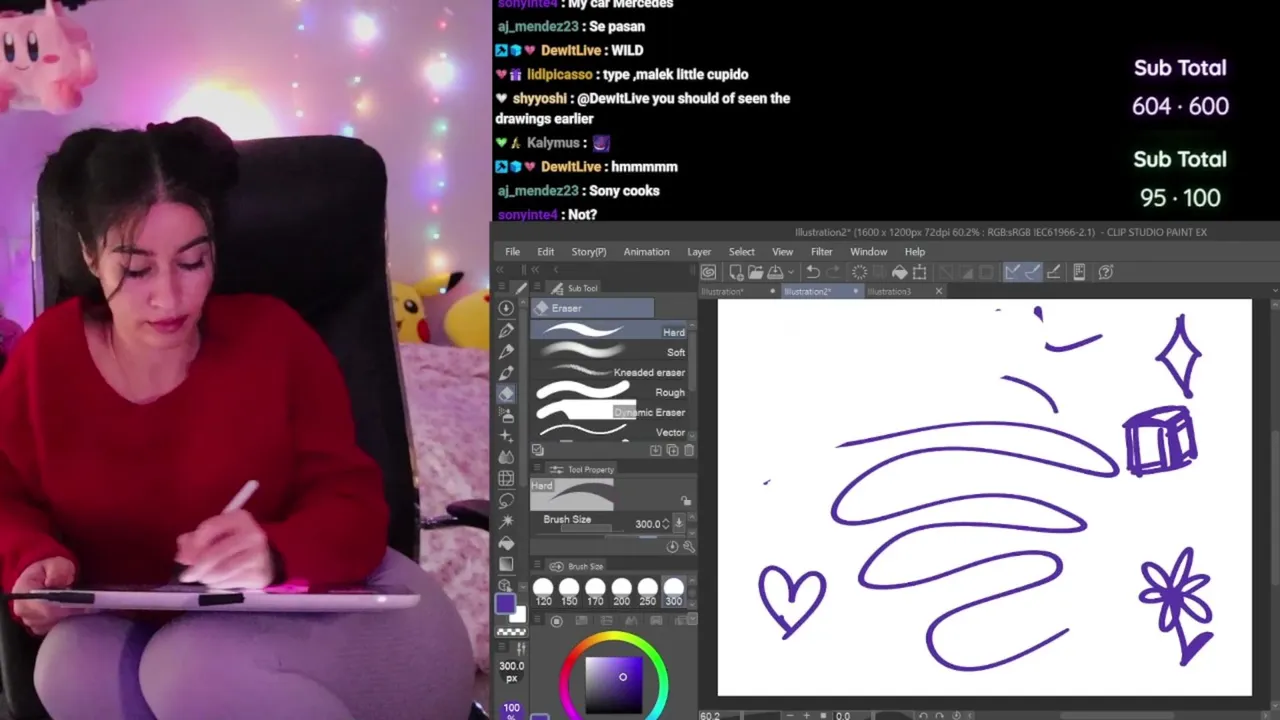Screen dimensions: 1280x720
Task: Click the Delete sub tool trash icon
Action: click(688, 450)
